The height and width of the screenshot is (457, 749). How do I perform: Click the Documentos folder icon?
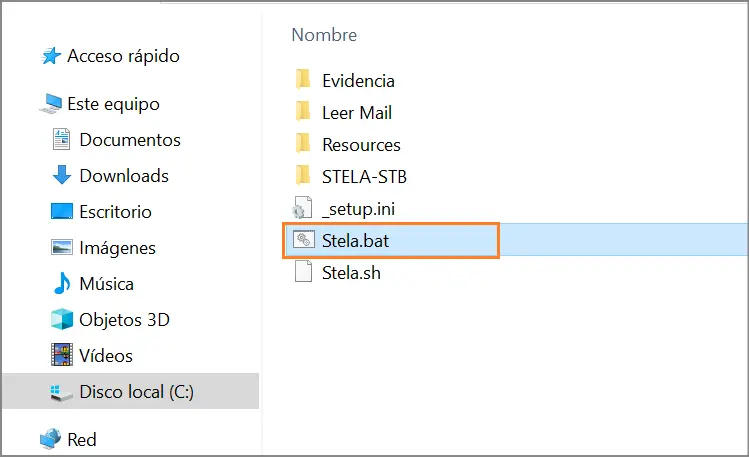62,140
